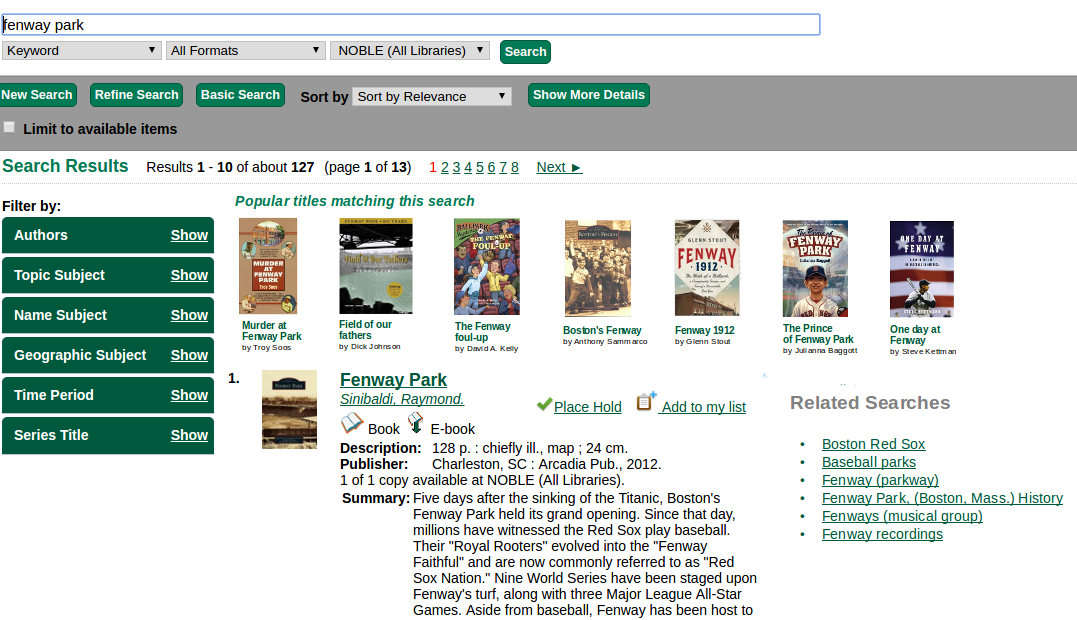The width and height of the screenshot is (1077, 620).
Task: Open Murder at Fenway Park cover thumbnail
Action: coord(268,266)
